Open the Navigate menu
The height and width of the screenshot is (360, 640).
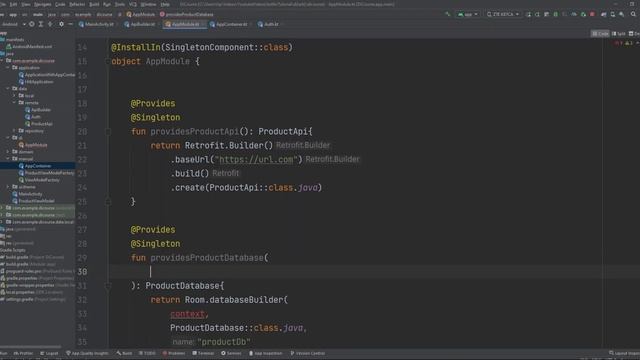click(x=42, y=4)
